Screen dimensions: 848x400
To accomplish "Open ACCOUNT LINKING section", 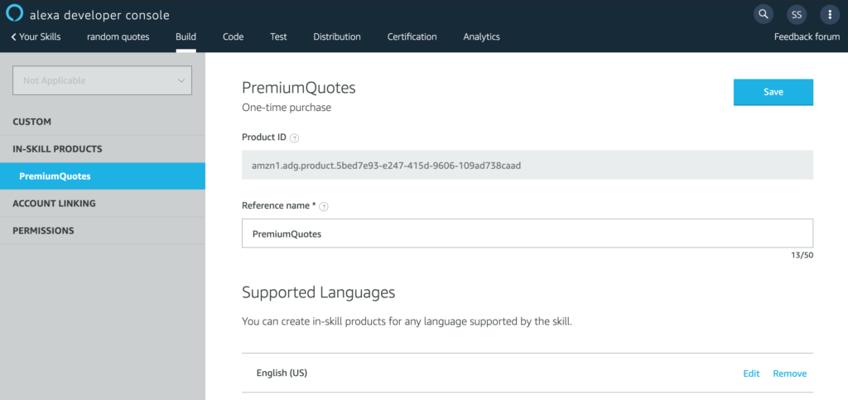I will (102, 203).
